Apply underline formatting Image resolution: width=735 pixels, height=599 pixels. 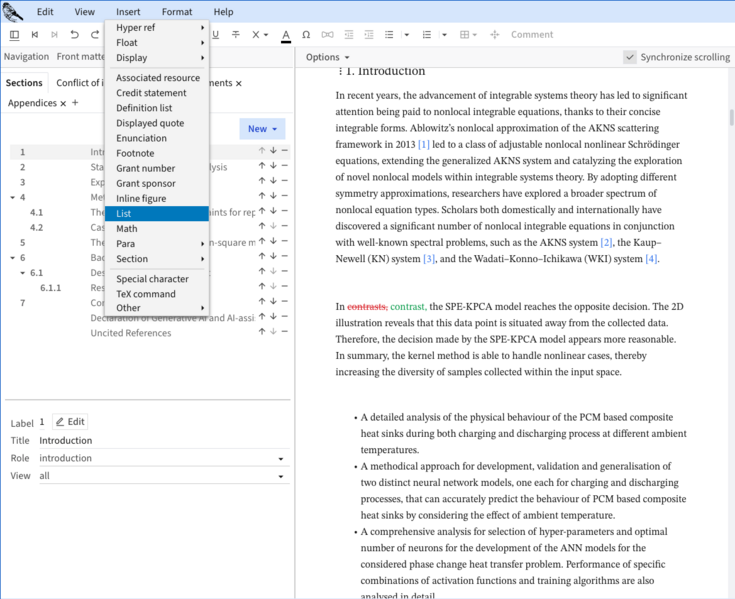216,35
